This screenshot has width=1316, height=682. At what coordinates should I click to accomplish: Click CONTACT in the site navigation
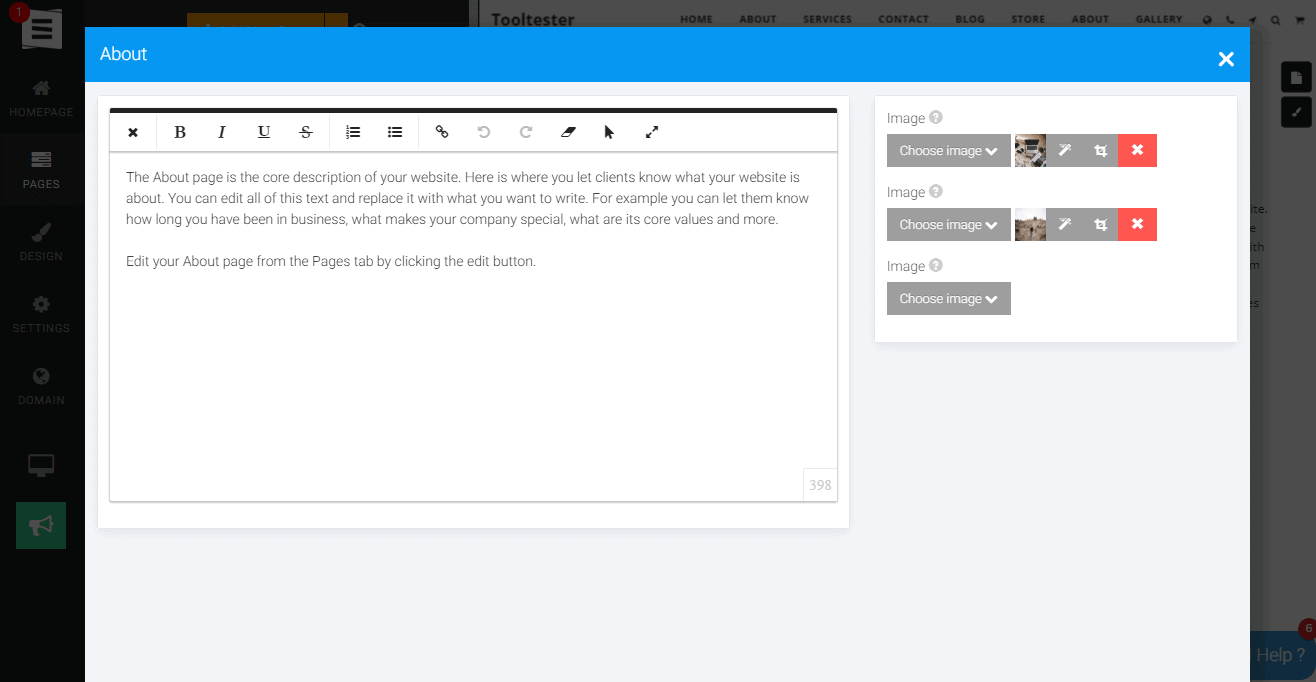pyautogui.click(x=903, y=19)
